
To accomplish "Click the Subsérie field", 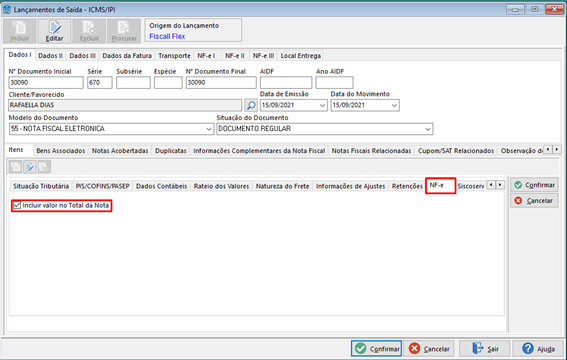I will coord(133,82).
